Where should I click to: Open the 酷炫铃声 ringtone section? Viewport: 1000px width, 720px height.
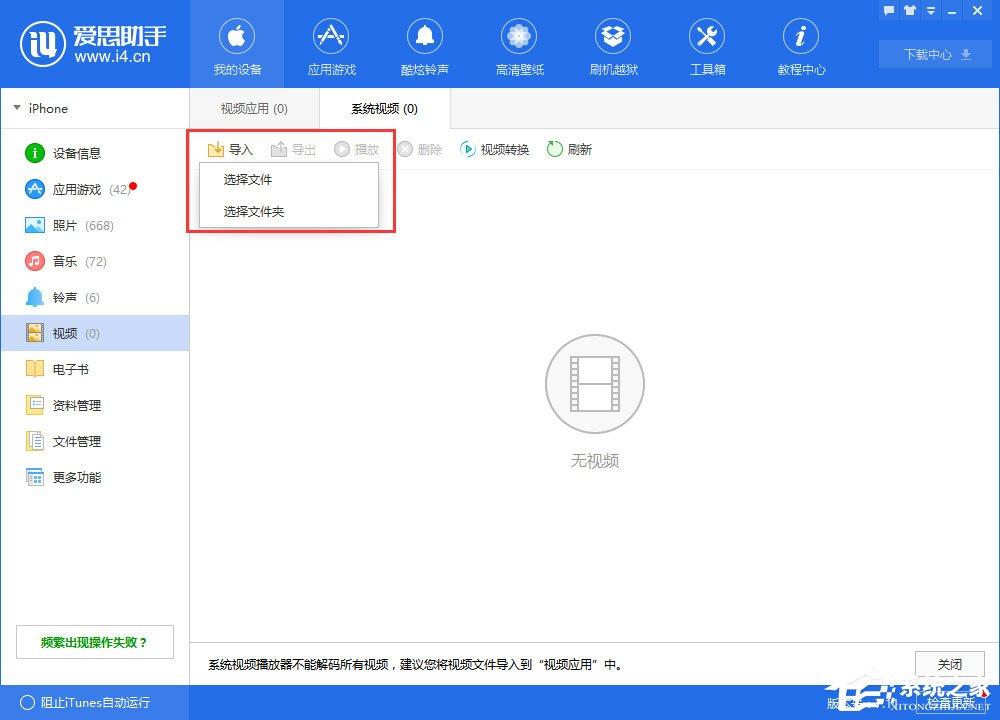click(x=425, y=45)
